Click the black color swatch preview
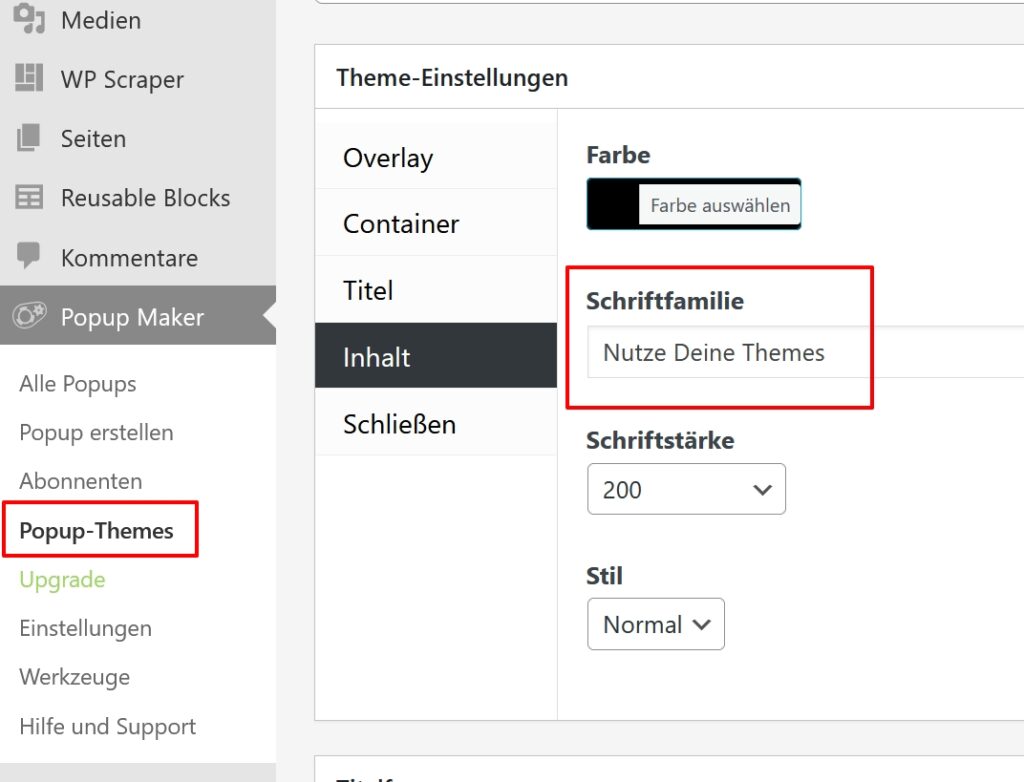The height and width of the screenshot is (782, 1024). coord(613,205)
